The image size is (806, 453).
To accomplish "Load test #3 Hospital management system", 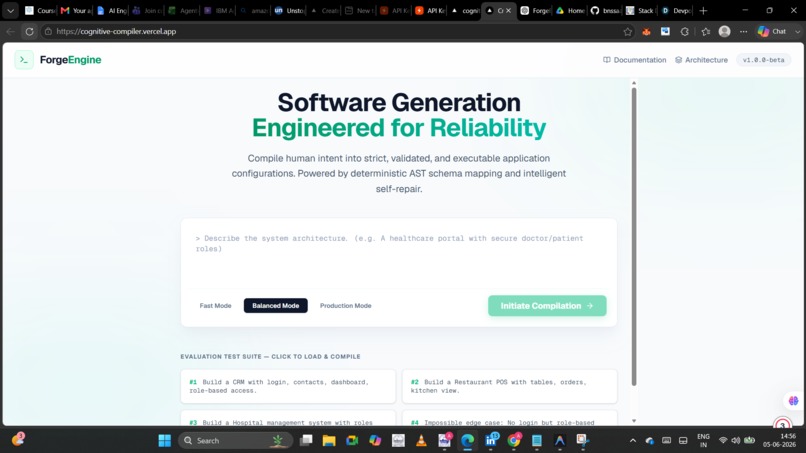I will (x=288, y=419).
